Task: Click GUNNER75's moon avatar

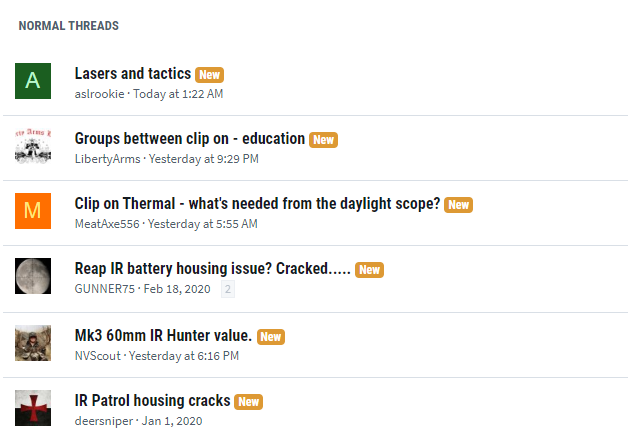Action: pos(33,276)
